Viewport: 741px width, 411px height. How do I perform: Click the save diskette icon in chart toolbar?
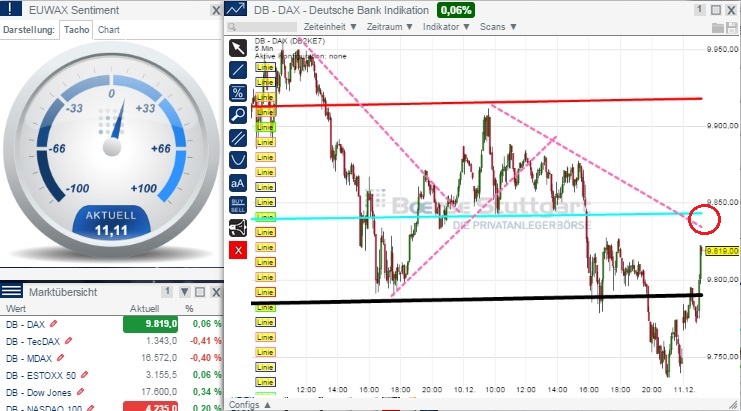[x=732, y=28]
